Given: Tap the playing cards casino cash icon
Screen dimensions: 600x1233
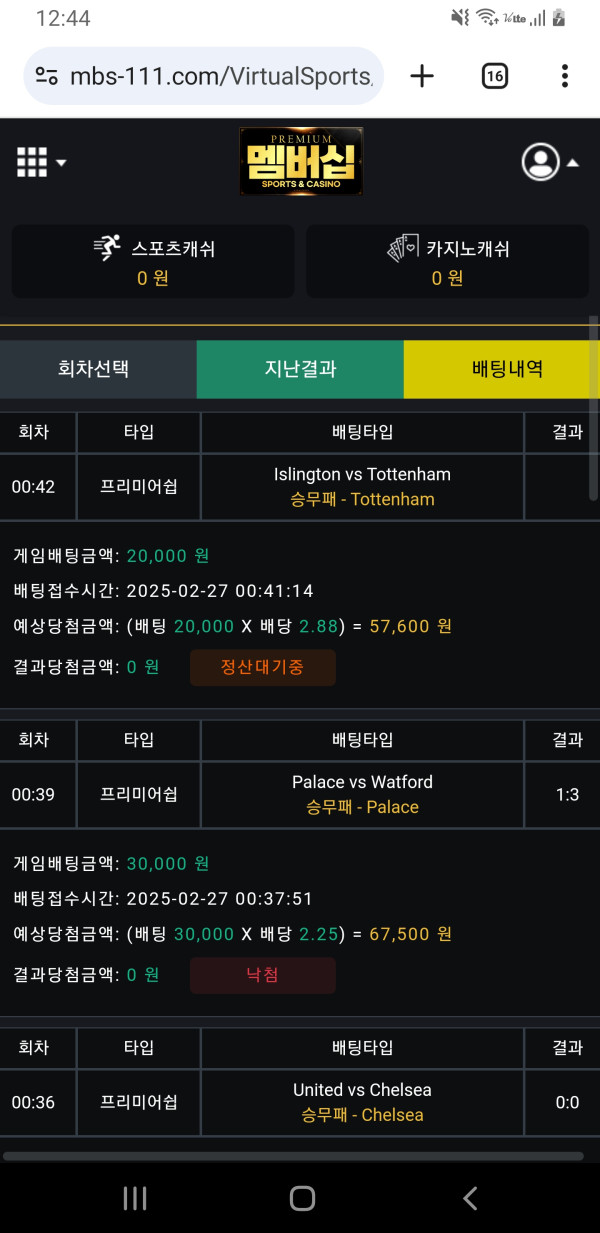Looking at the screenshot, I should coord(400,247).
